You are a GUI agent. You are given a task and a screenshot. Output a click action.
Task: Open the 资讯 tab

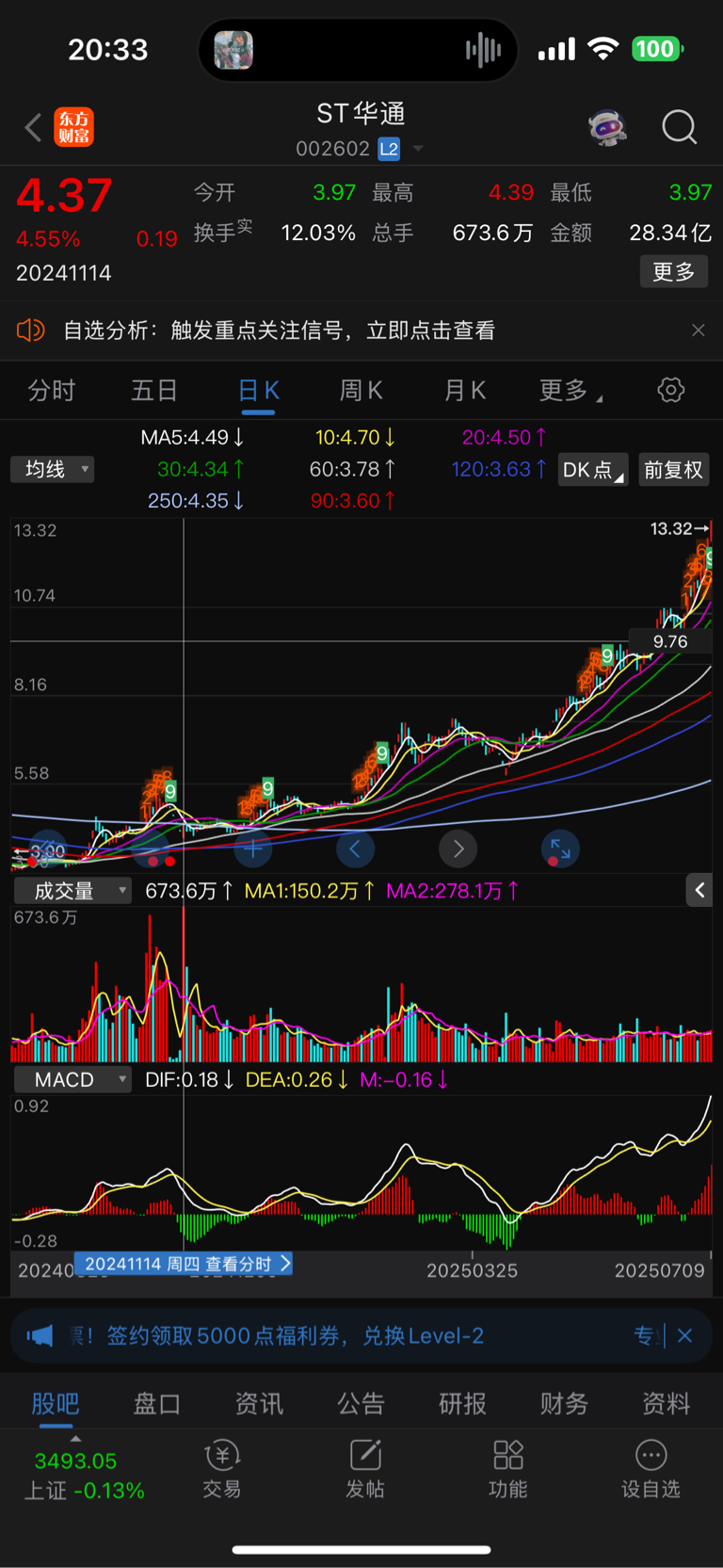tap(259, 1403)
